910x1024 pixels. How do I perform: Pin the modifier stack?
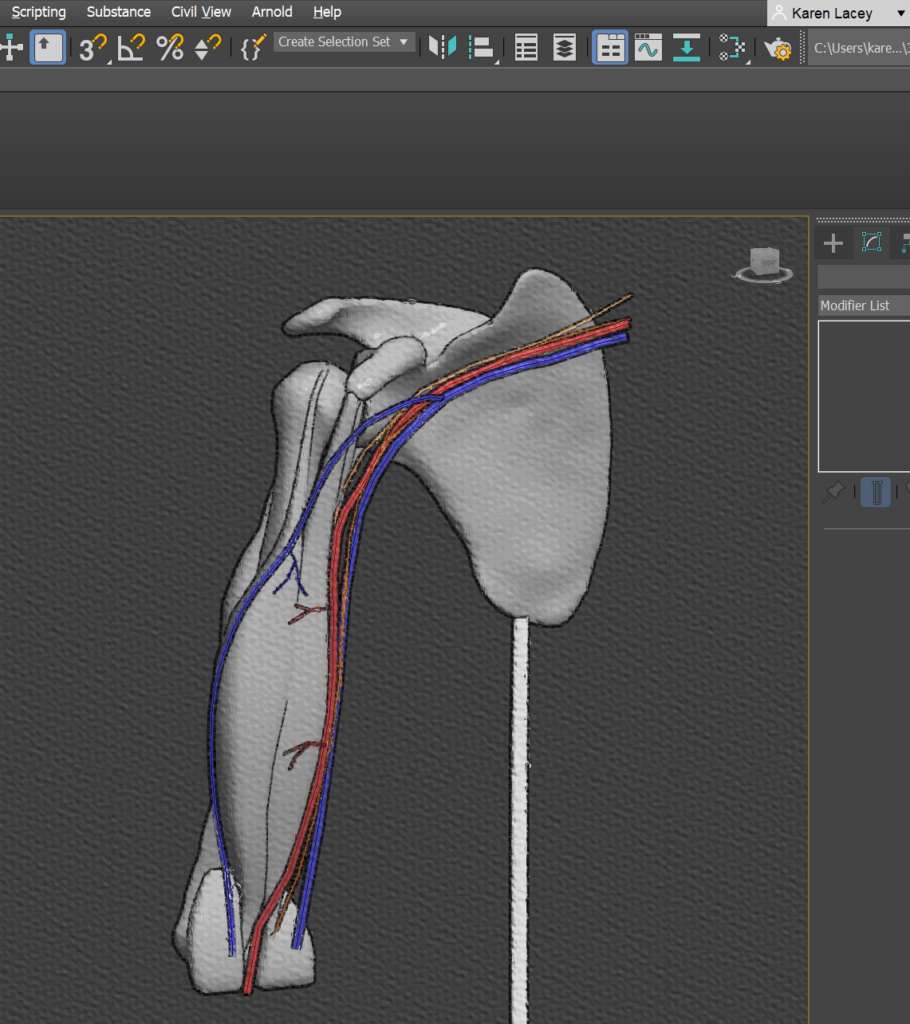pos(833,492)
